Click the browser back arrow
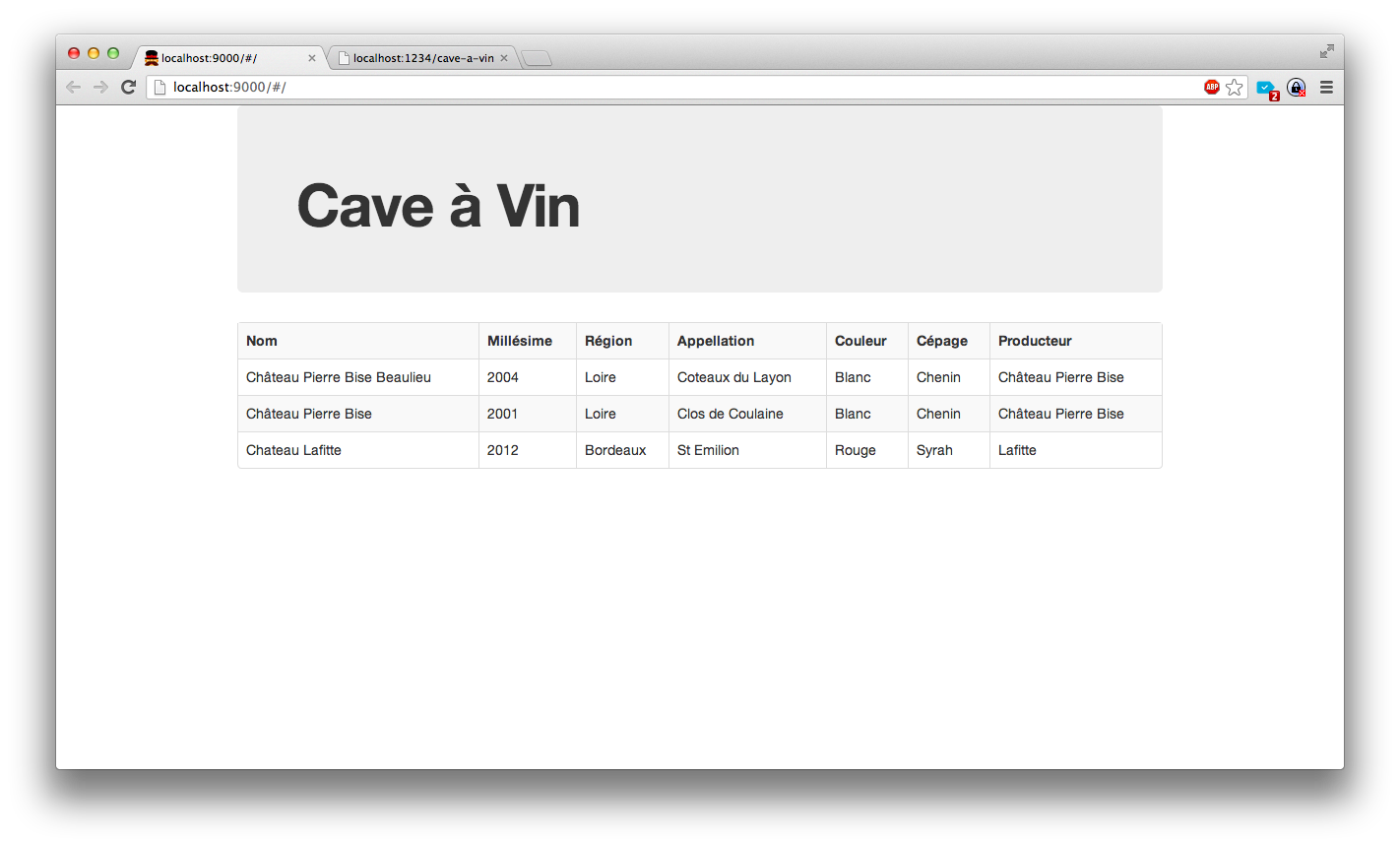 [x=73, y=87]
